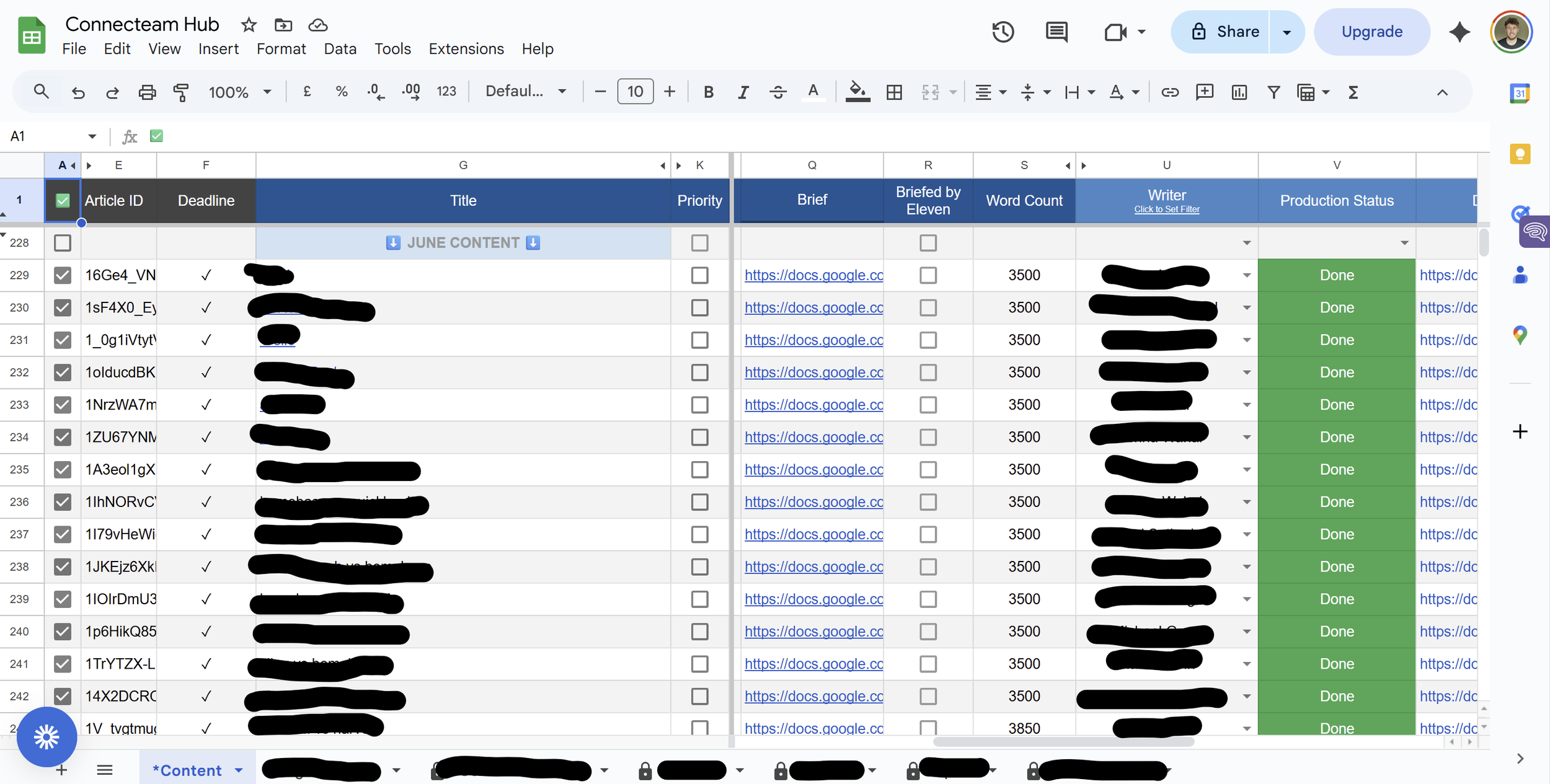This screenshot has width=1550, height=784.
Task: Click the paint format roller icon
Action: pyautogui.click(x=181, y=92)
